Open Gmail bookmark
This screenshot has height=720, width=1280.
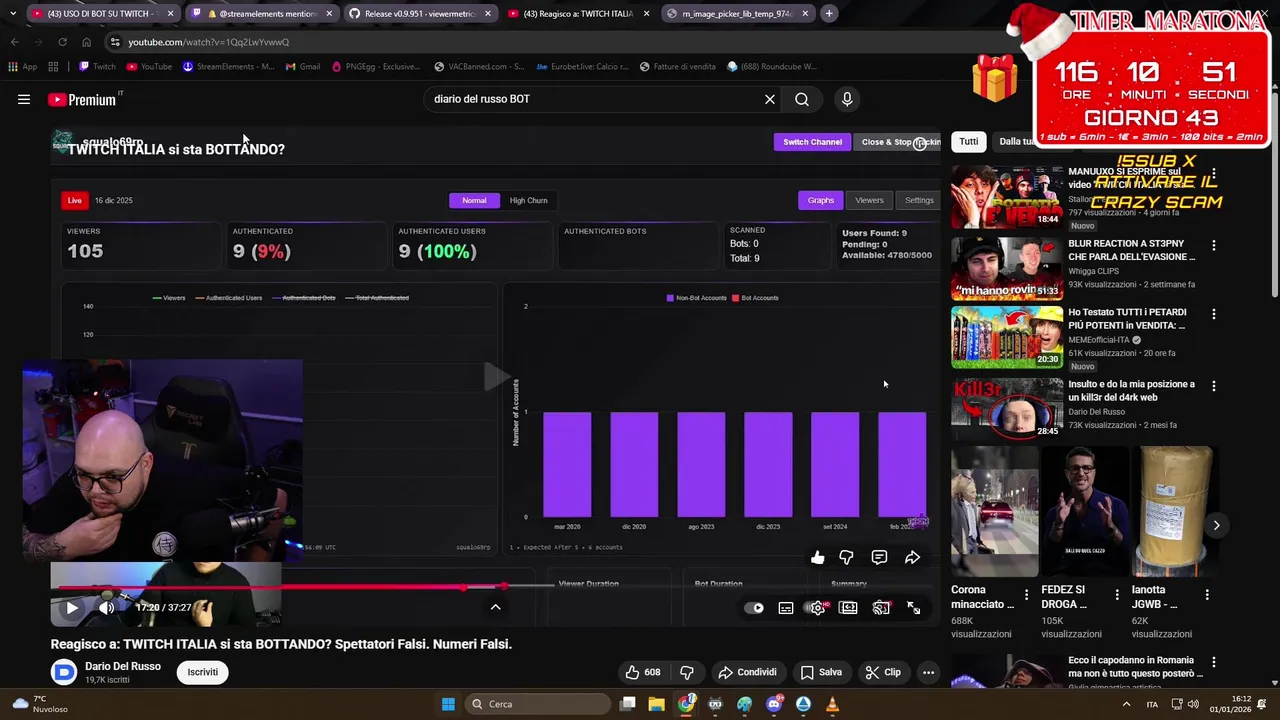coord(303,67)
